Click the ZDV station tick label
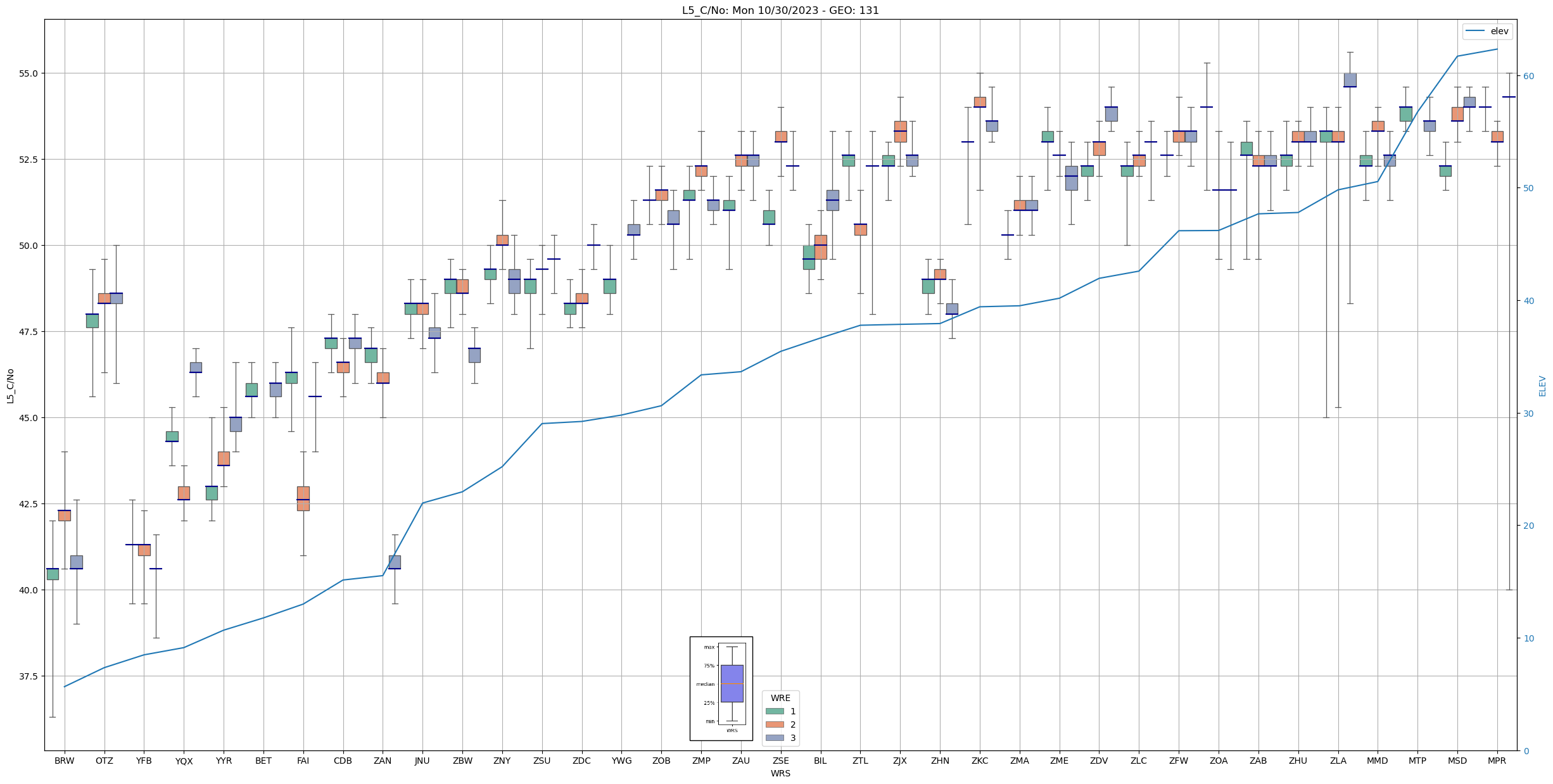Screen dimensions: 1553x784 [1099, 761]
